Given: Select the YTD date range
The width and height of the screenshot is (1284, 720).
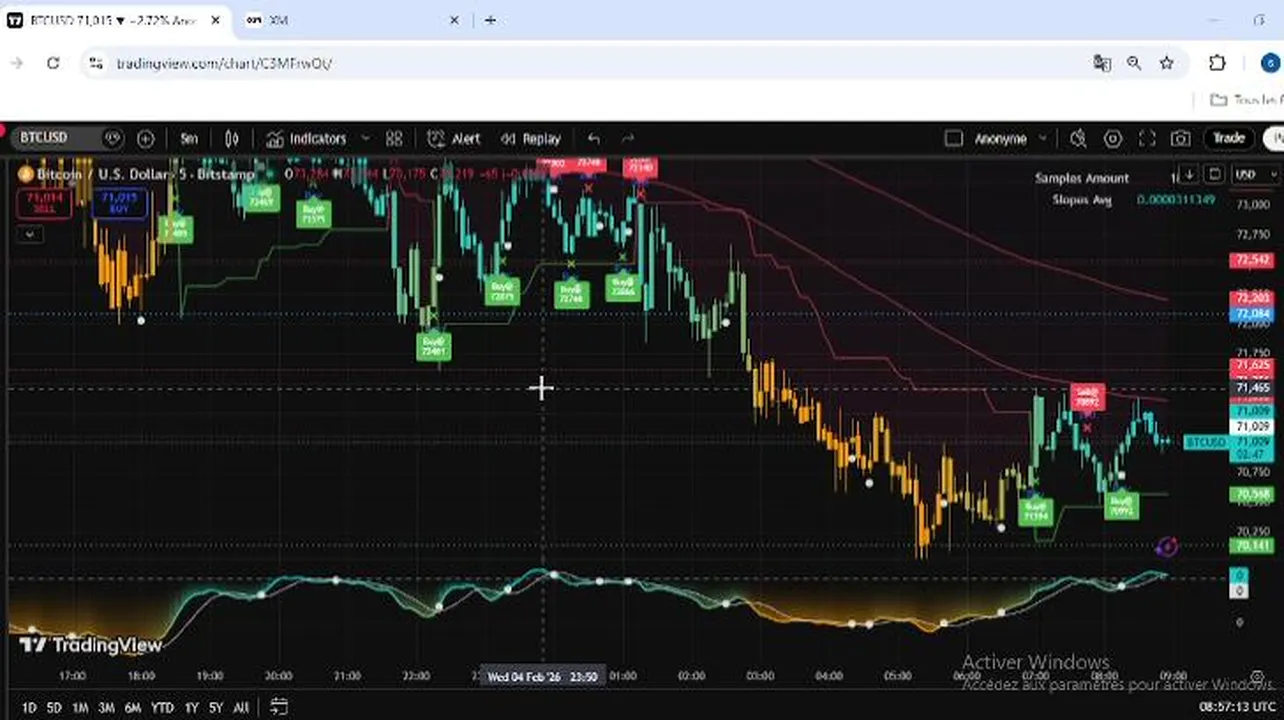Looking at the screenshot, I should [162, 708].
